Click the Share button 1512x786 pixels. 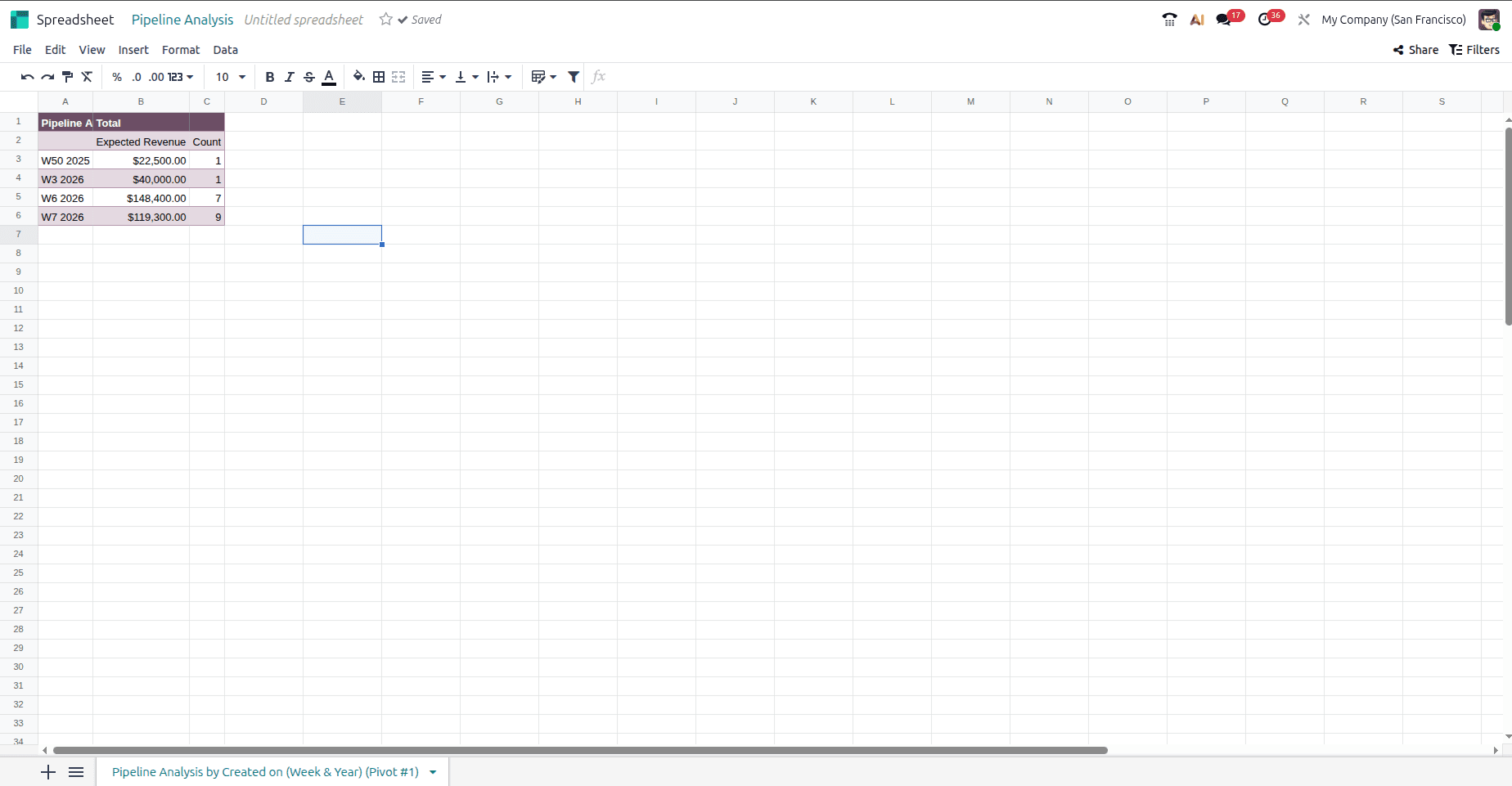(1415, 50)
